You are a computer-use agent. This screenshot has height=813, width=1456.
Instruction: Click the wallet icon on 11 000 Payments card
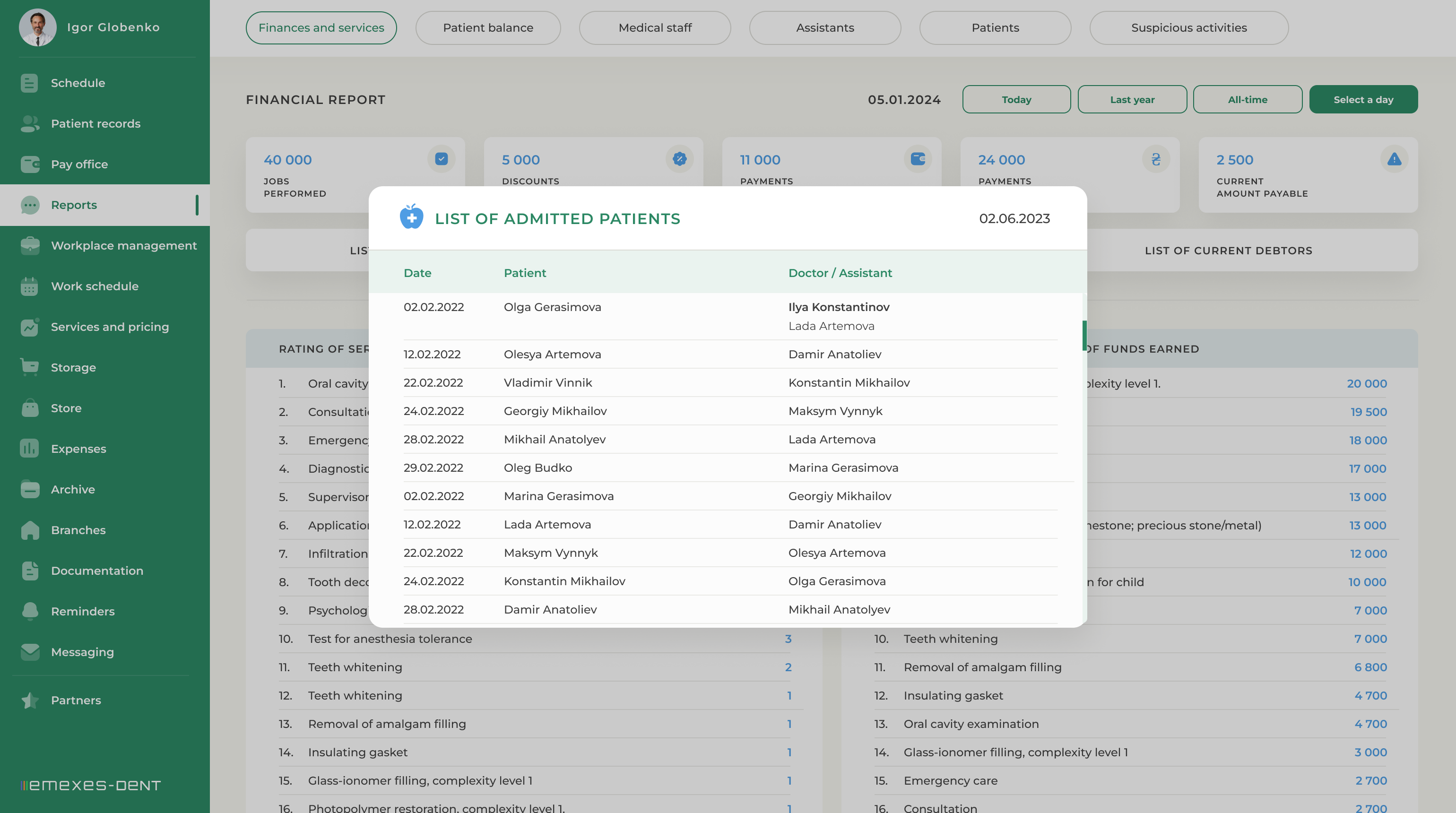coord(918,159)
